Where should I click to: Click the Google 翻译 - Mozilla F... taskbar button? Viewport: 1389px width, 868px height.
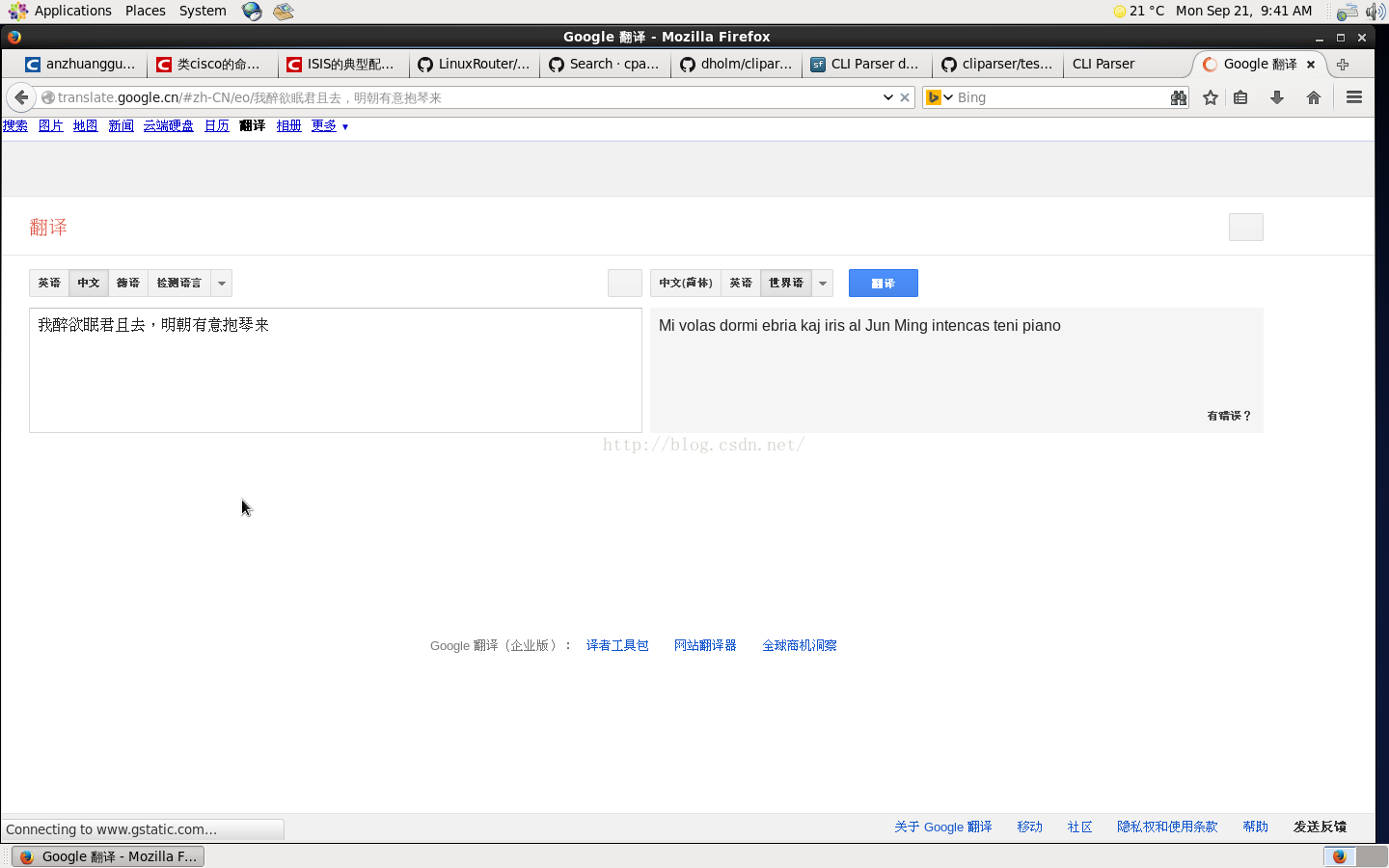coord(108,856)
